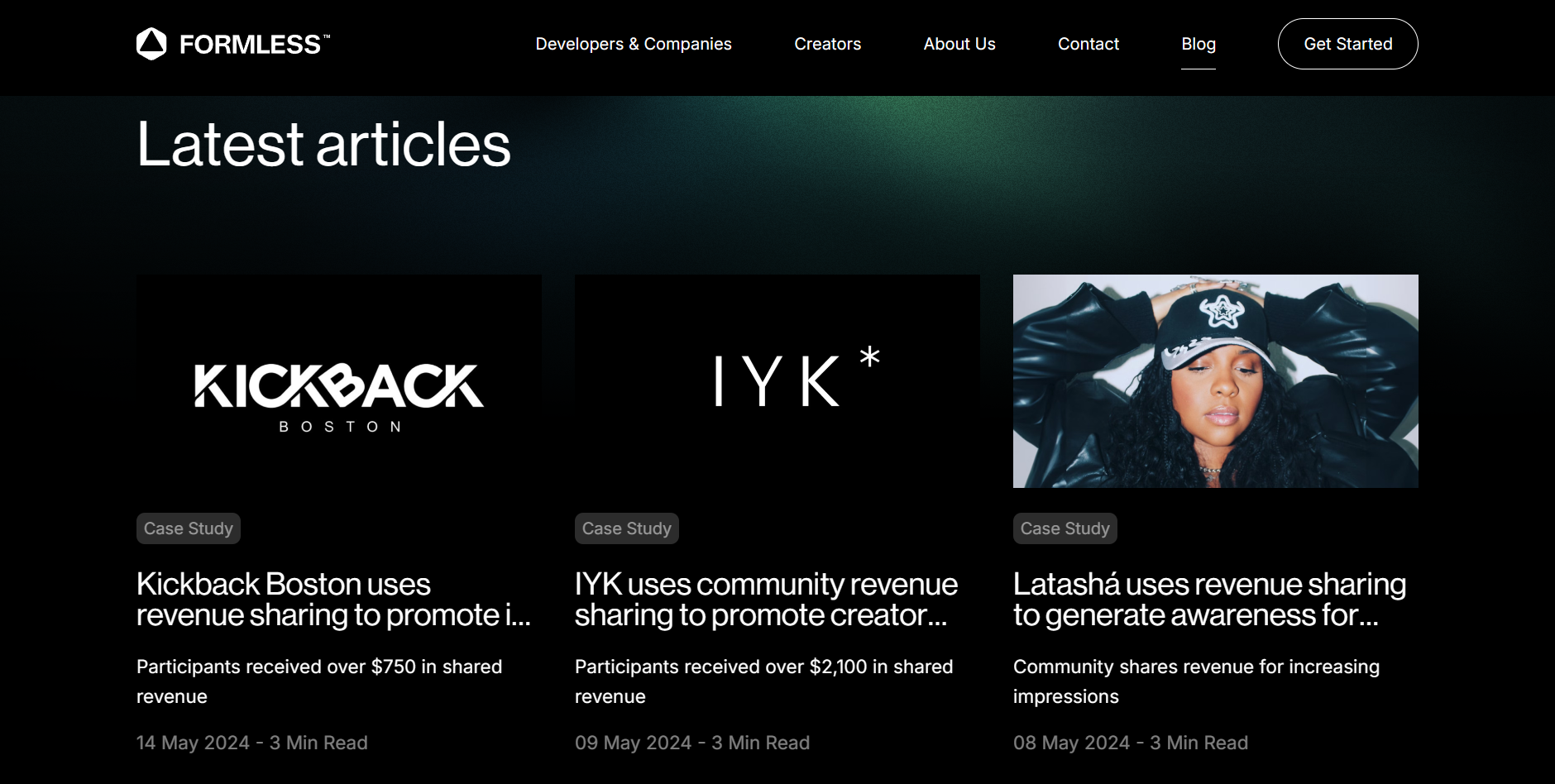Click the '14 May 2024 - 3 Min Read' text

[x=252, y=743]
